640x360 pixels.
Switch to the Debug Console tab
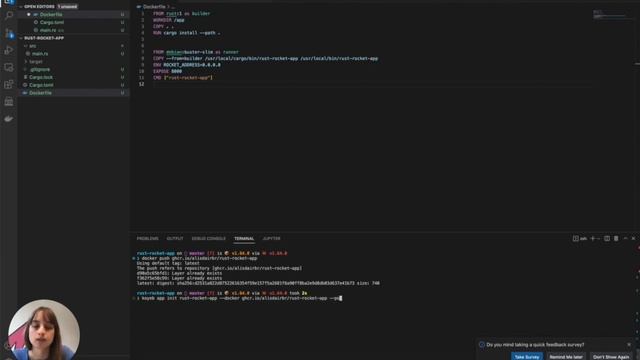[209, 238]
